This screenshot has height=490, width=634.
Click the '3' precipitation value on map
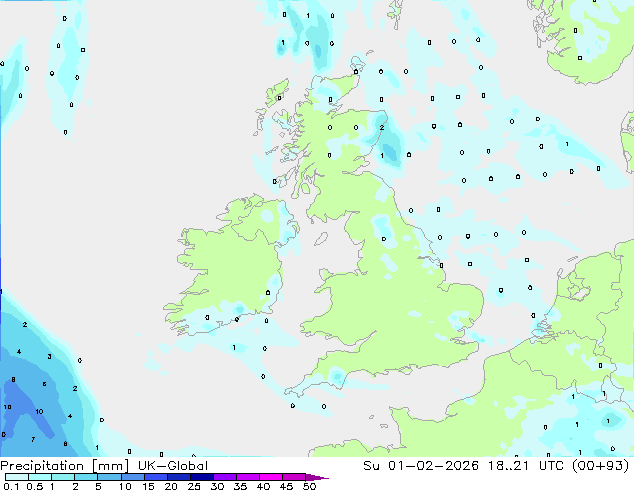(x=49, y=356)
